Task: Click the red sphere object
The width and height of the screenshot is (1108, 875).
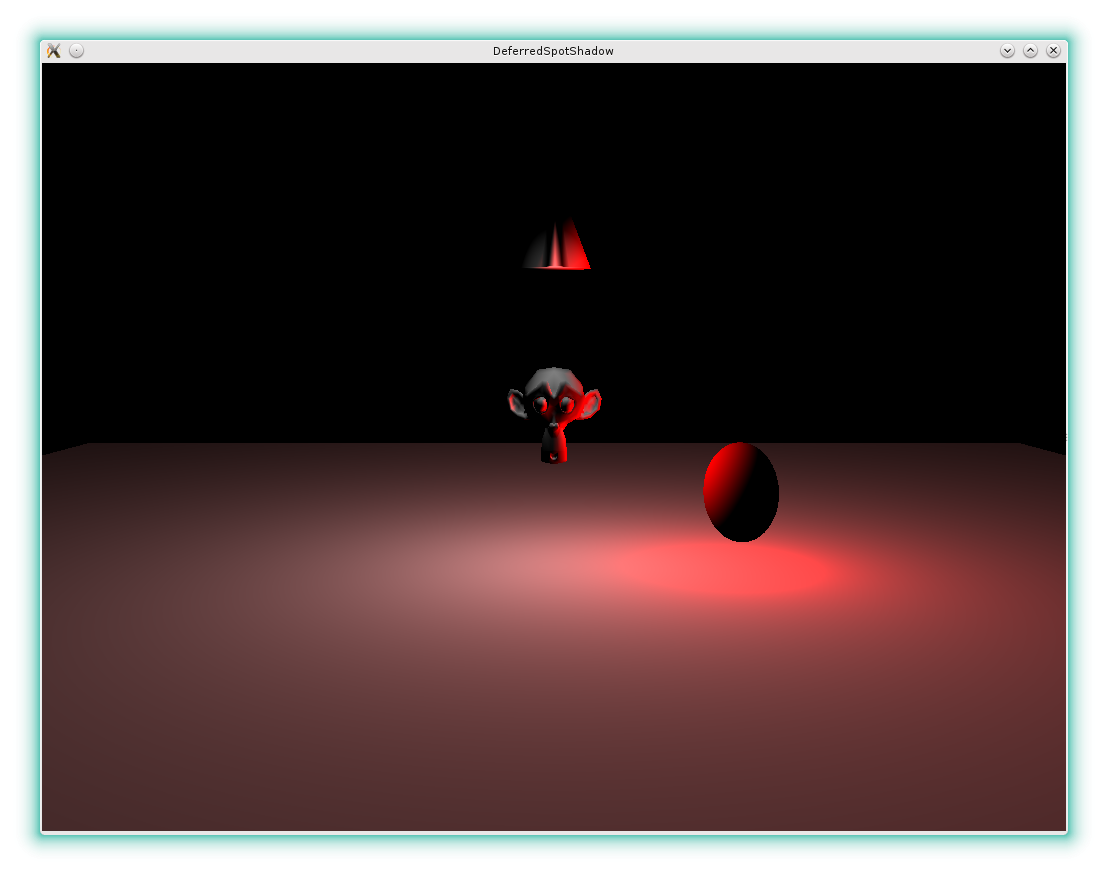Action: [x=741, y=492]
